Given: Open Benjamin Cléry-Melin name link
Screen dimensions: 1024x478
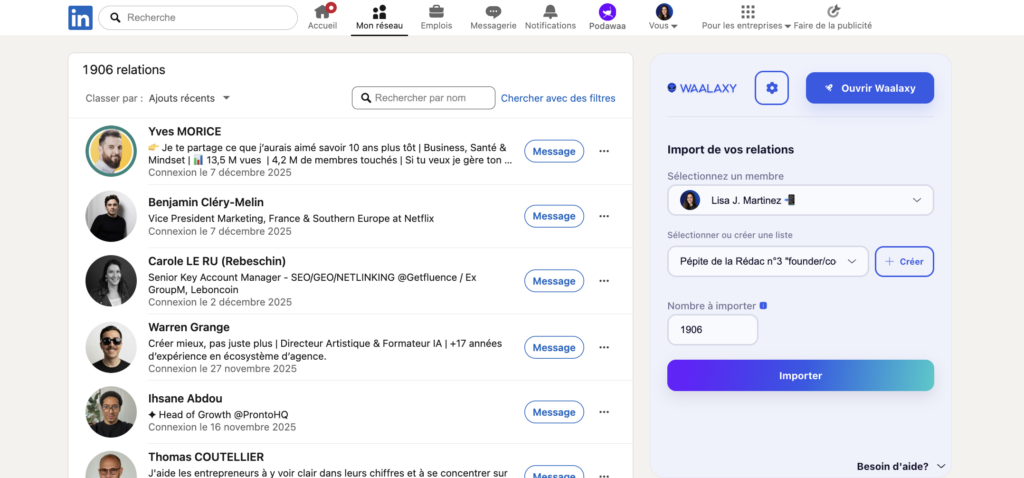Looking at the screenshot, I should (206, 202).
